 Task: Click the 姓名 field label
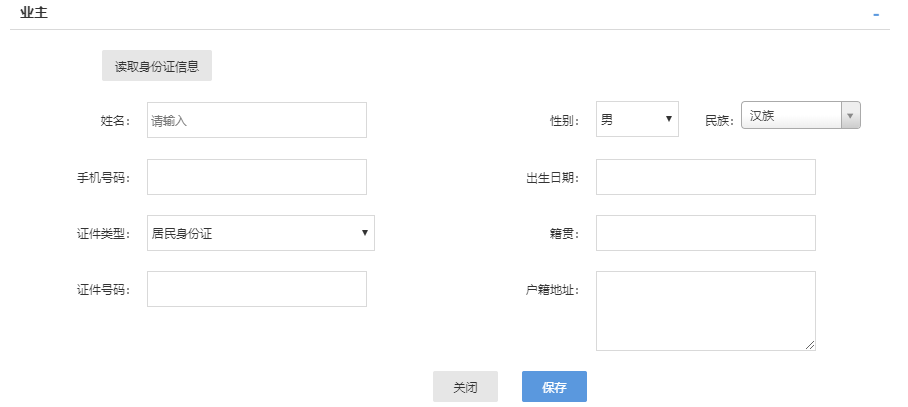coord(116,120)
